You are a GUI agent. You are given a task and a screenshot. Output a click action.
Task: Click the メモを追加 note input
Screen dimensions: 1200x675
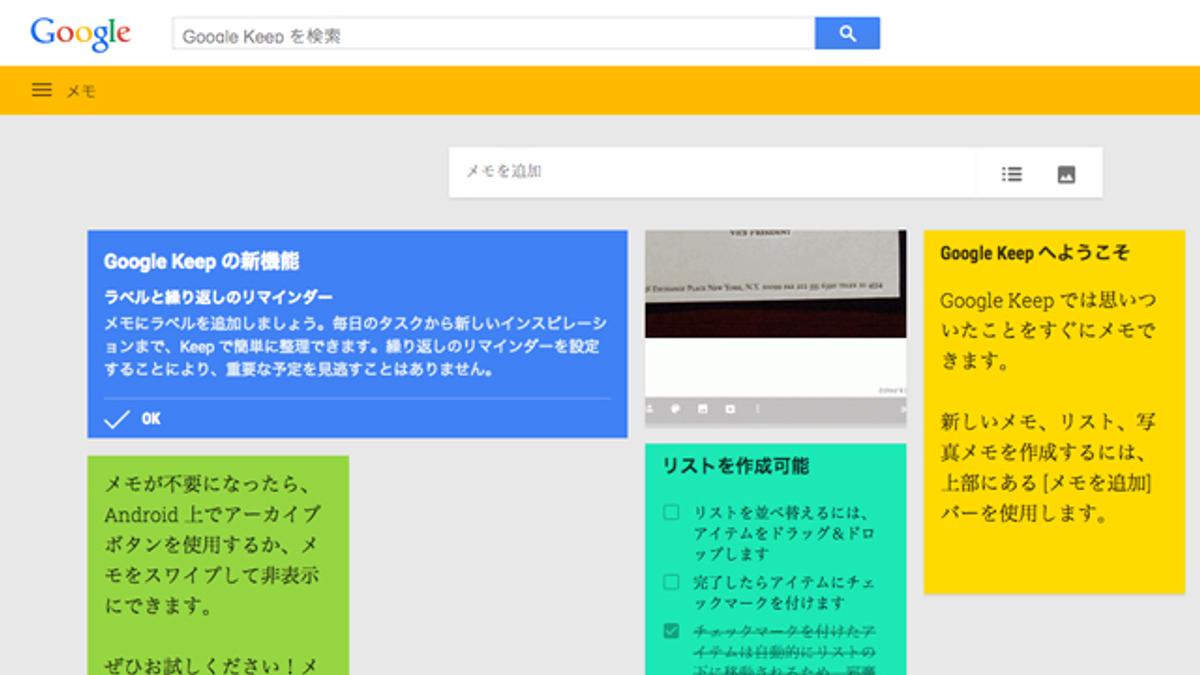[712, 172]
